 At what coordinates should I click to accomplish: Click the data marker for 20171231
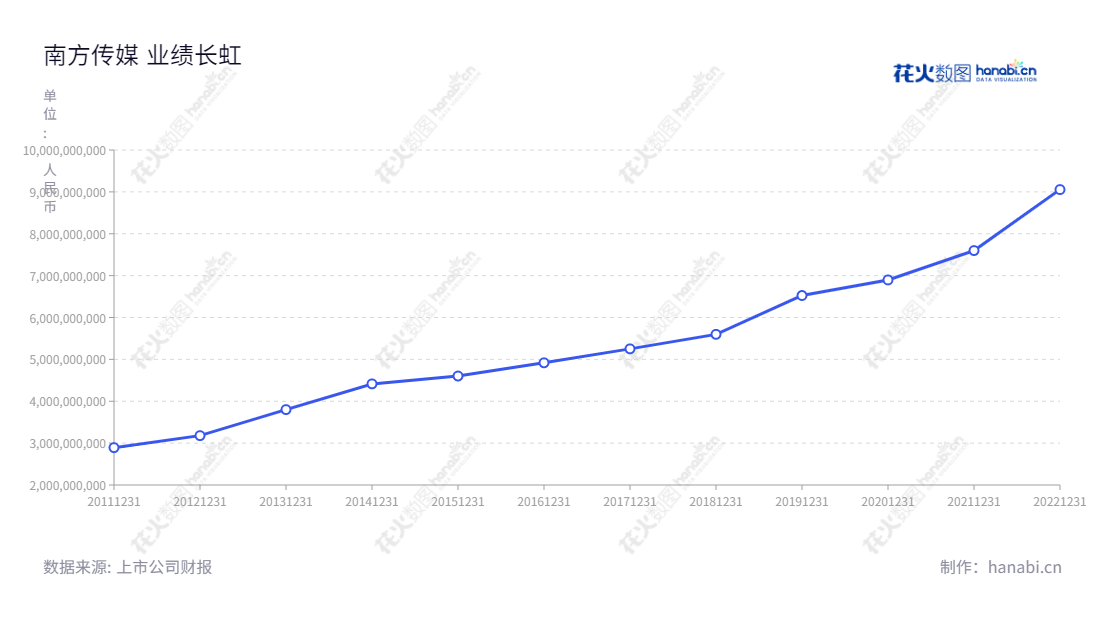point(630,349)
